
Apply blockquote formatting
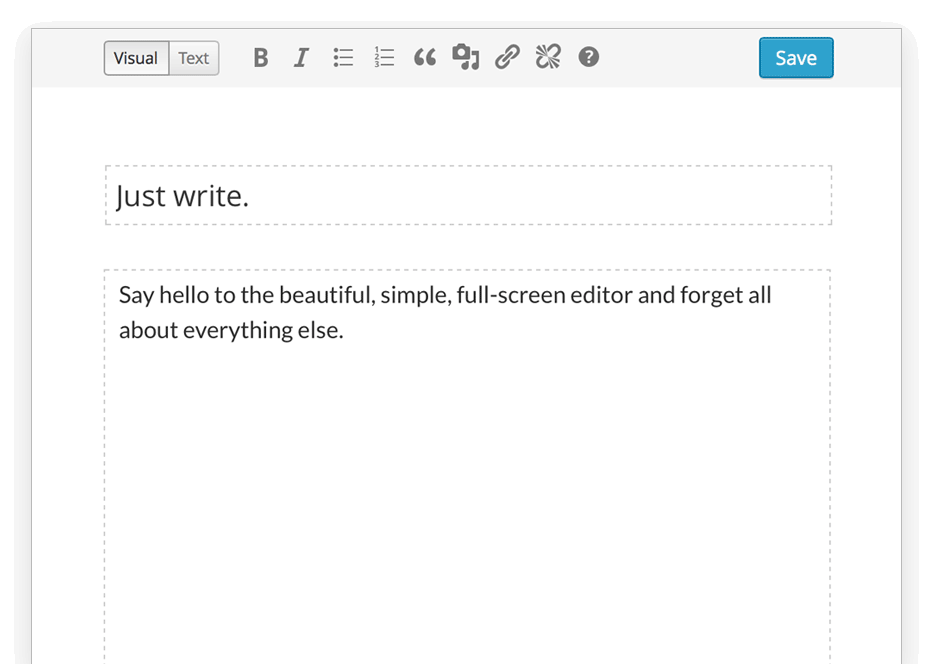[x=425, y=58]
